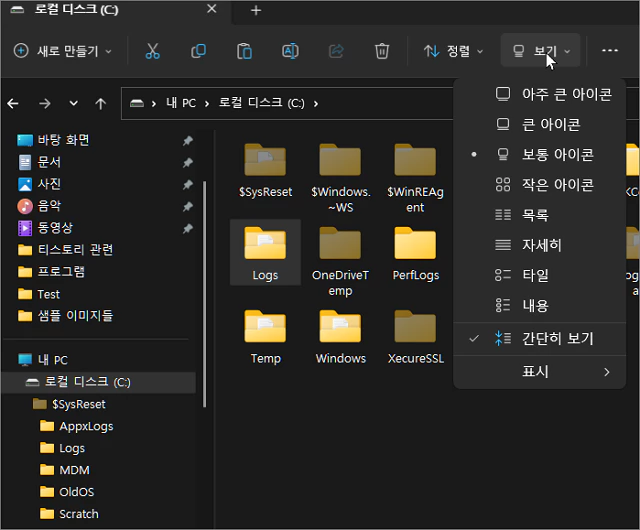
Task: Select the OneDriveTemp folder
Action: tap(340, 261)
